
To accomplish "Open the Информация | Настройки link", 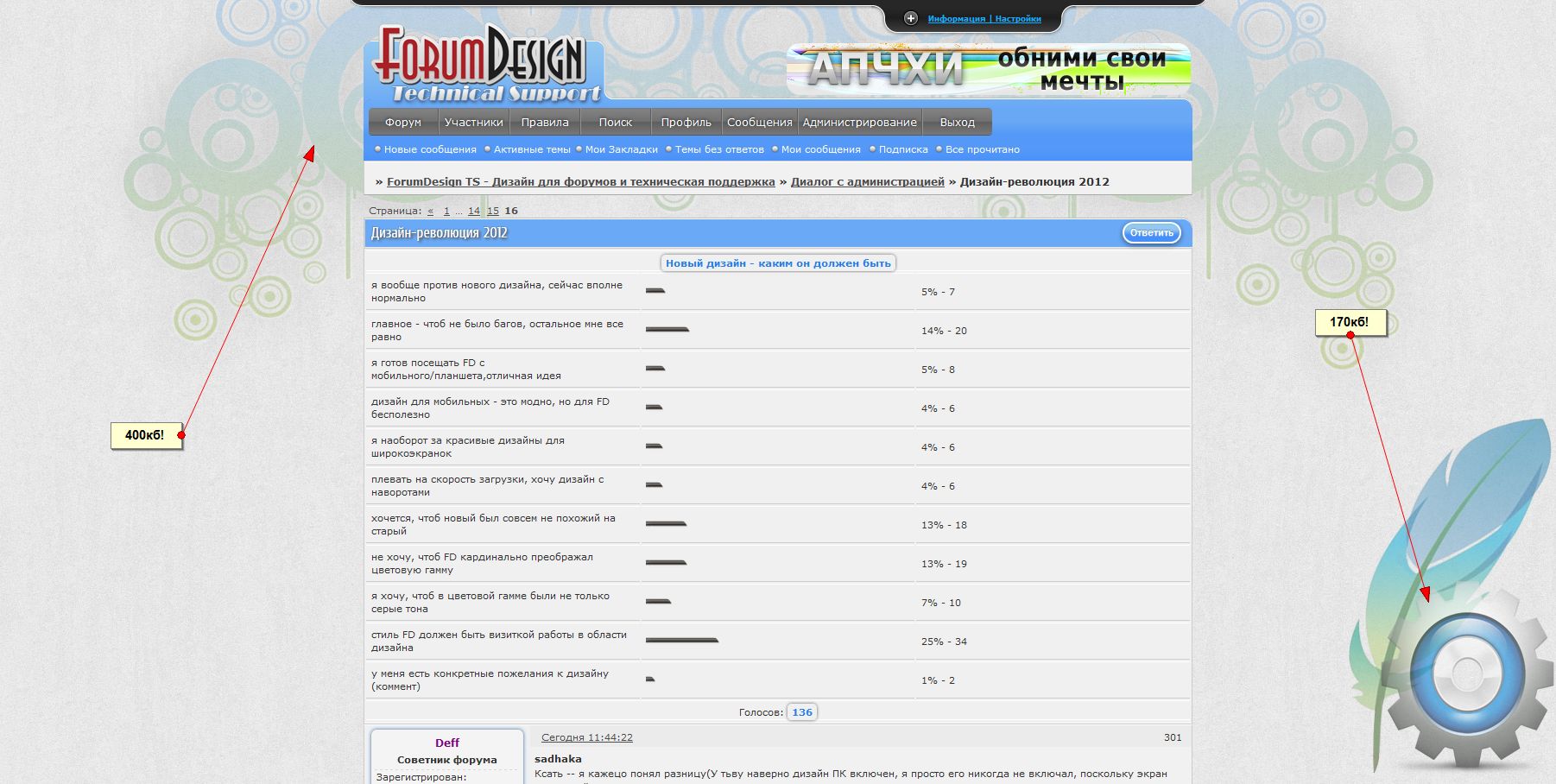I will tap(984, 18).
